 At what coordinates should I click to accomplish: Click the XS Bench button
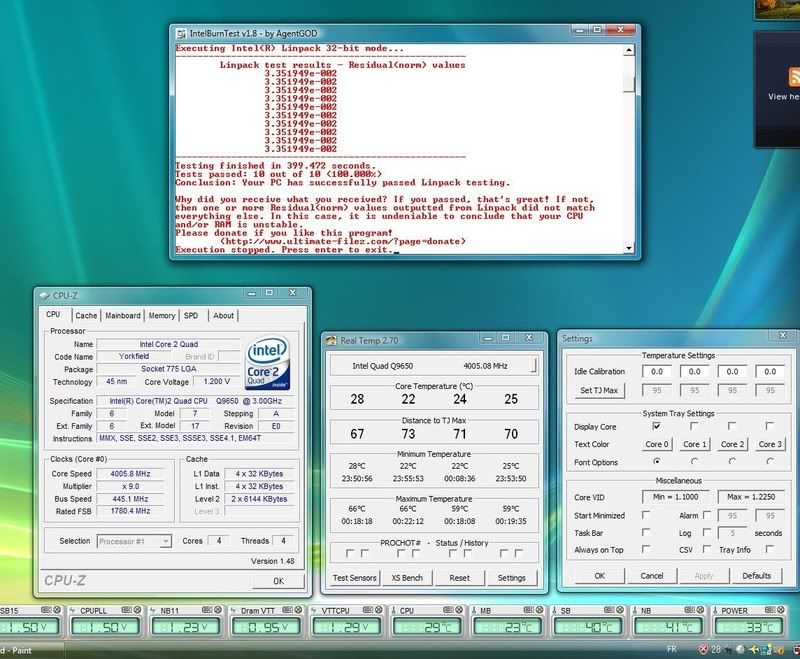[407, 578]
